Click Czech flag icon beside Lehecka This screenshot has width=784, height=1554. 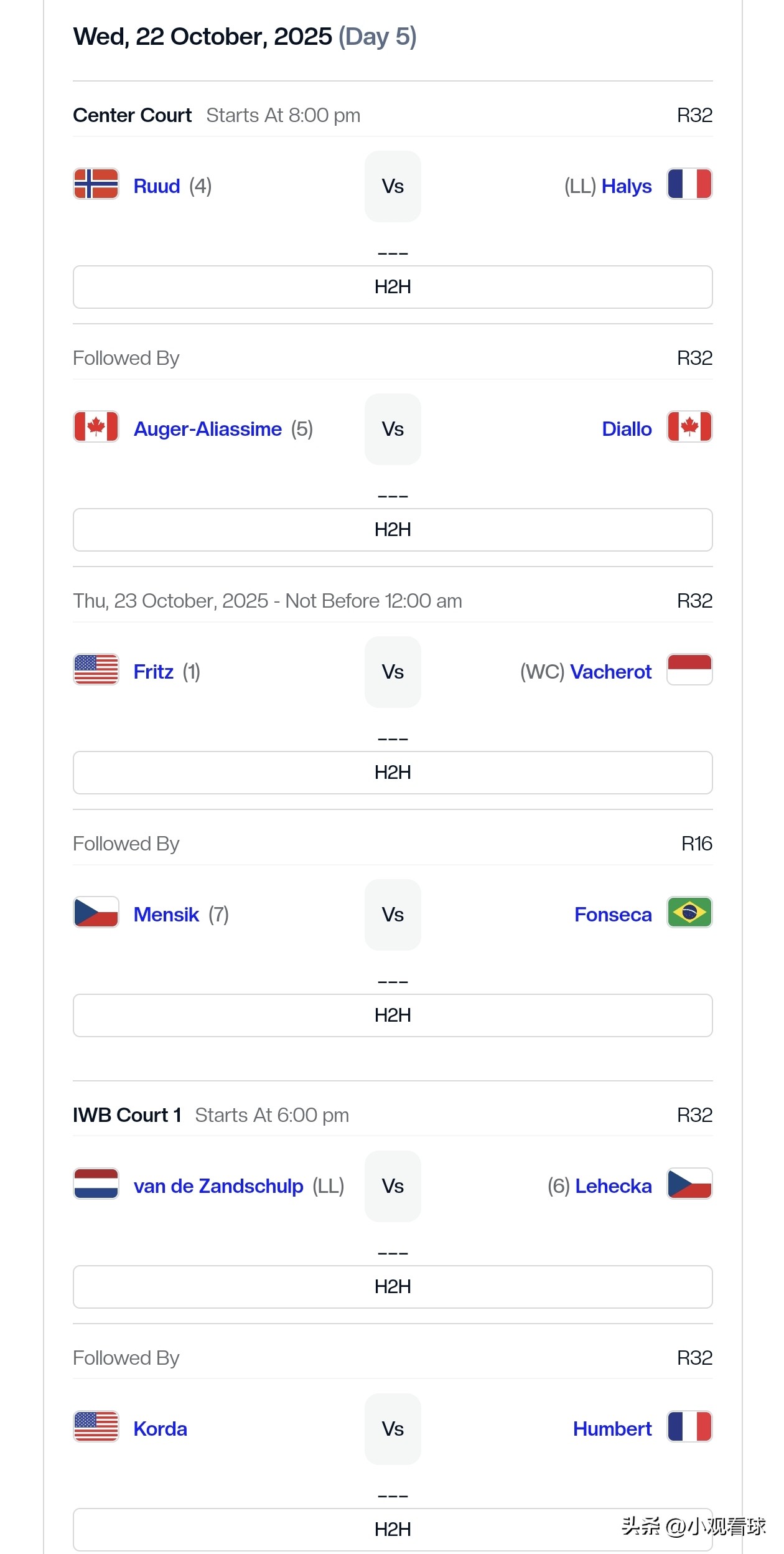click(x=689, y=1184)
